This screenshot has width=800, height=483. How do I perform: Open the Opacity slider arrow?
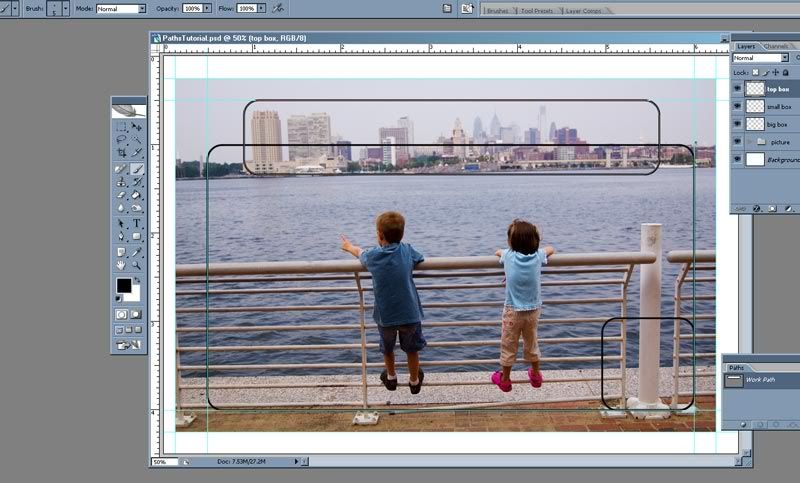coord(207,9)
